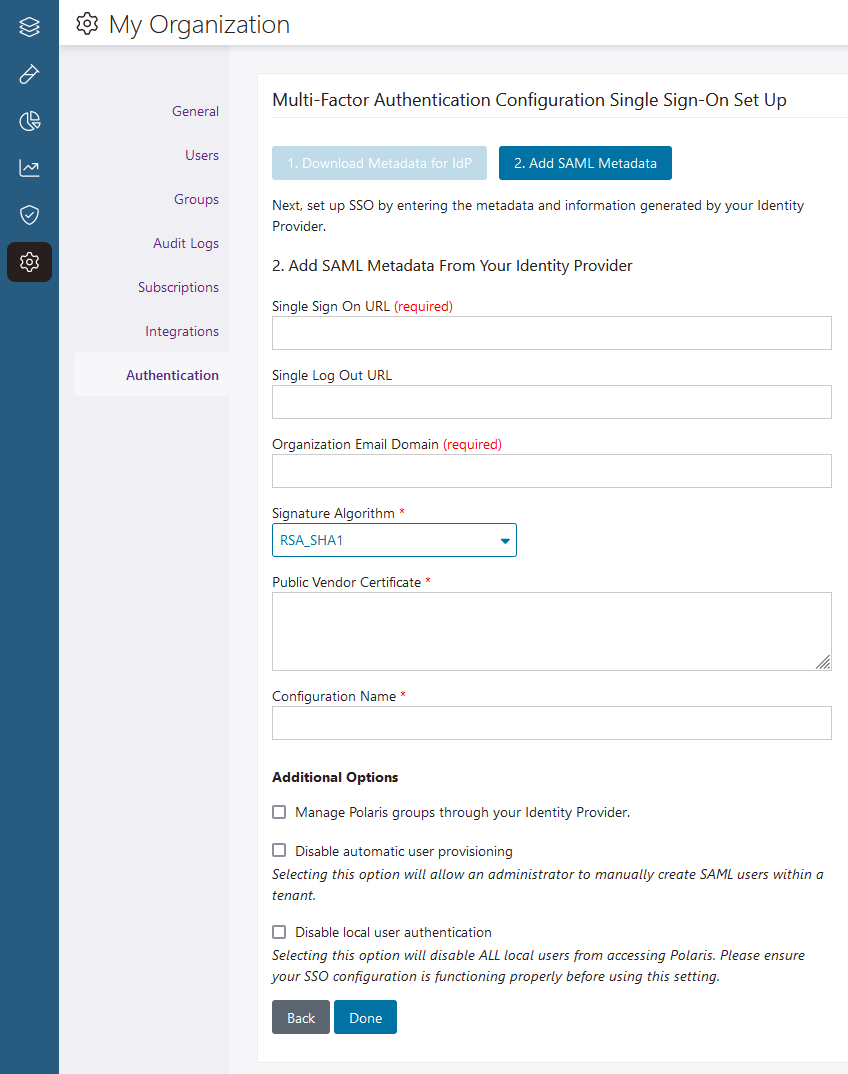Click the Back button

coord(301,1018)
